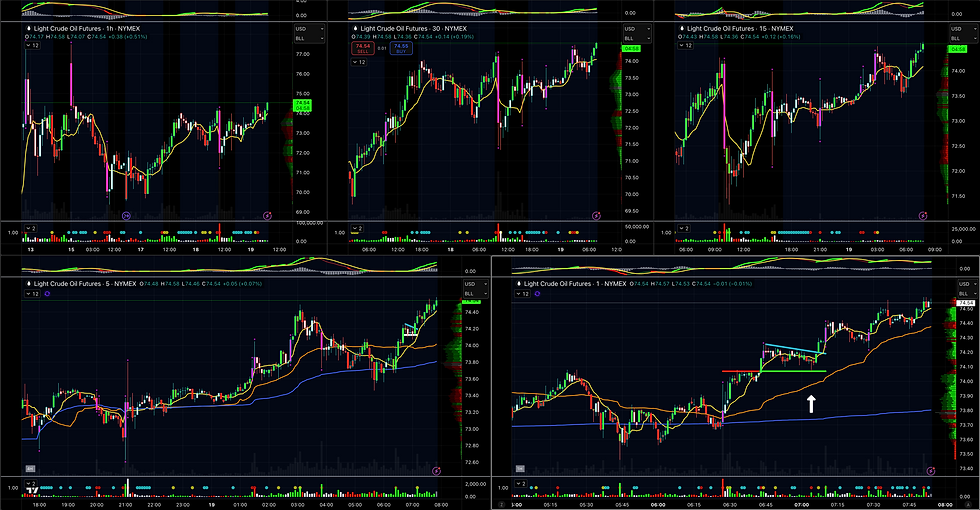This screenshot has width=980, height=510.
Task: Expand the 12 indicators legend on the 1-minute chart
Action: 522,294
